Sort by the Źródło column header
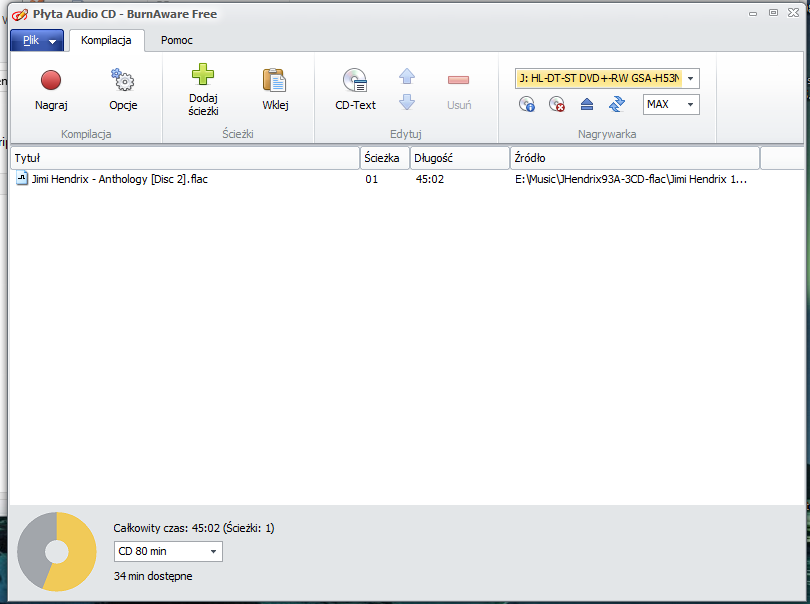The height and width of the screenshot is (604, 810). click(x=635, y=158)
